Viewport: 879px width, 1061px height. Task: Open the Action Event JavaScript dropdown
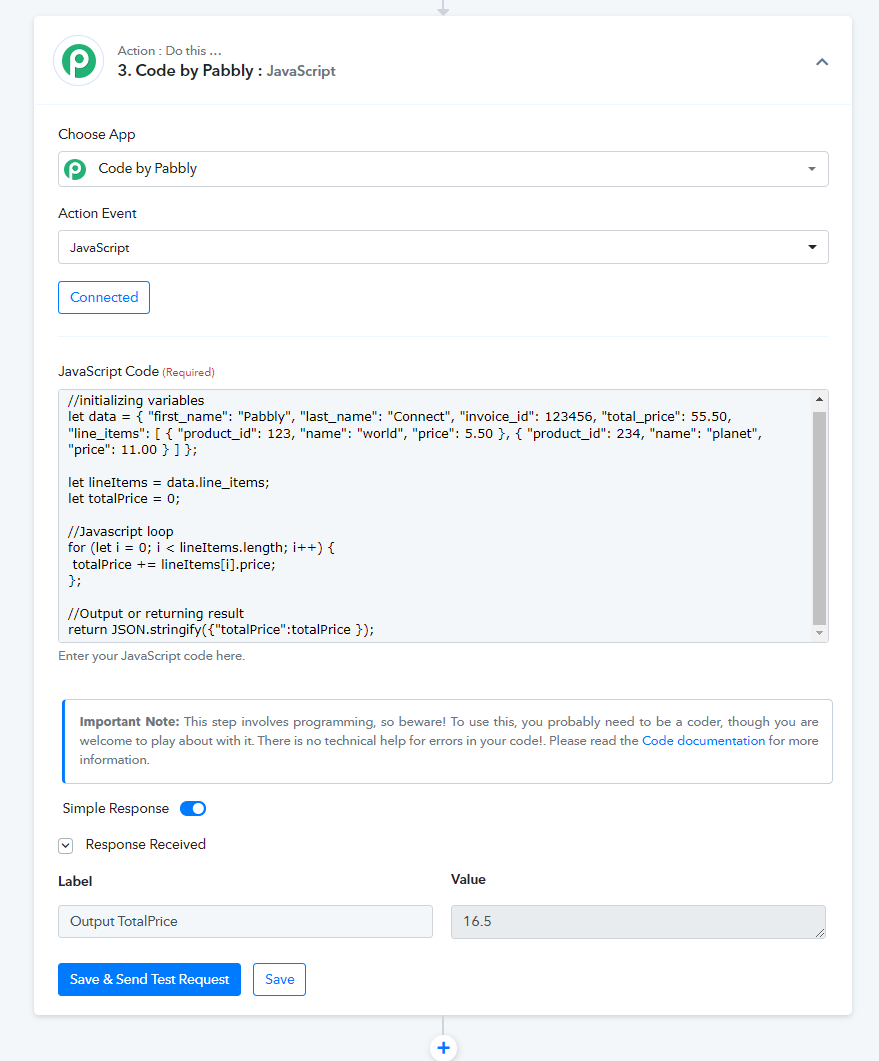point(443,248)
